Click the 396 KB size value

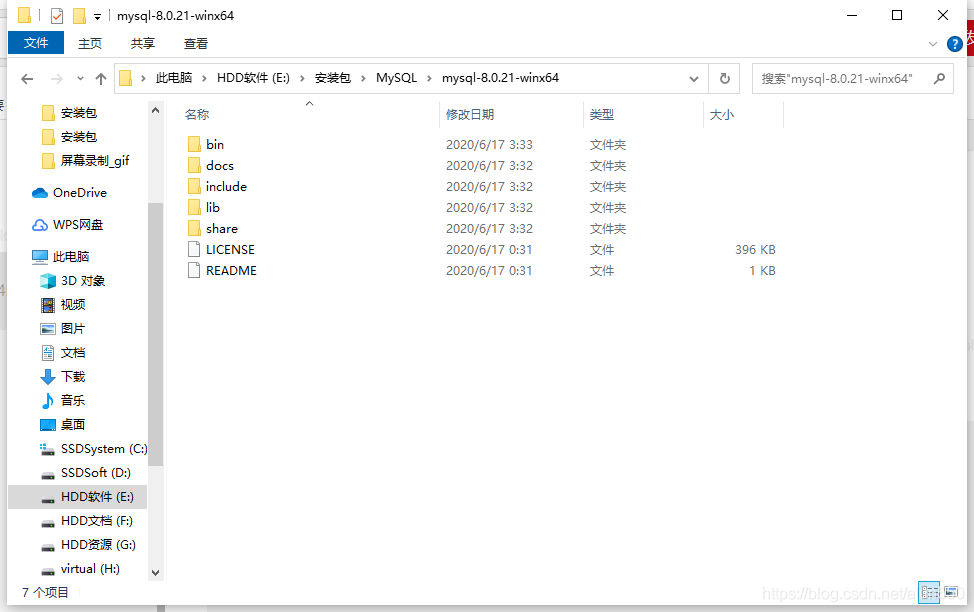[x=755, y=250]
